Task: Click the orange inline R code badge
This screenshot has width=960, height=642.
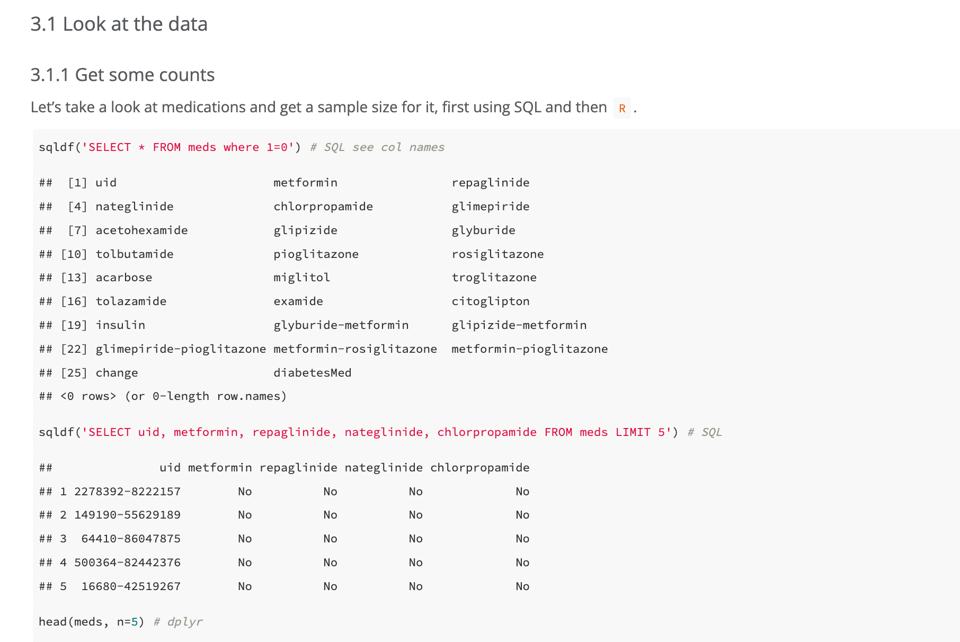Action: 622,108
